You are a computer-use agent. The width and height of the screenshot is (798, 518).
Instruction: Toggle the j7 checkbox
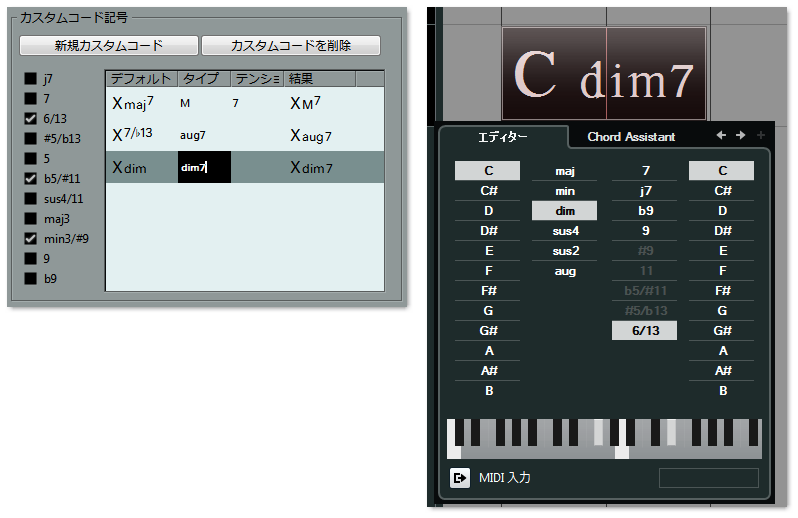tap(31, 78)
